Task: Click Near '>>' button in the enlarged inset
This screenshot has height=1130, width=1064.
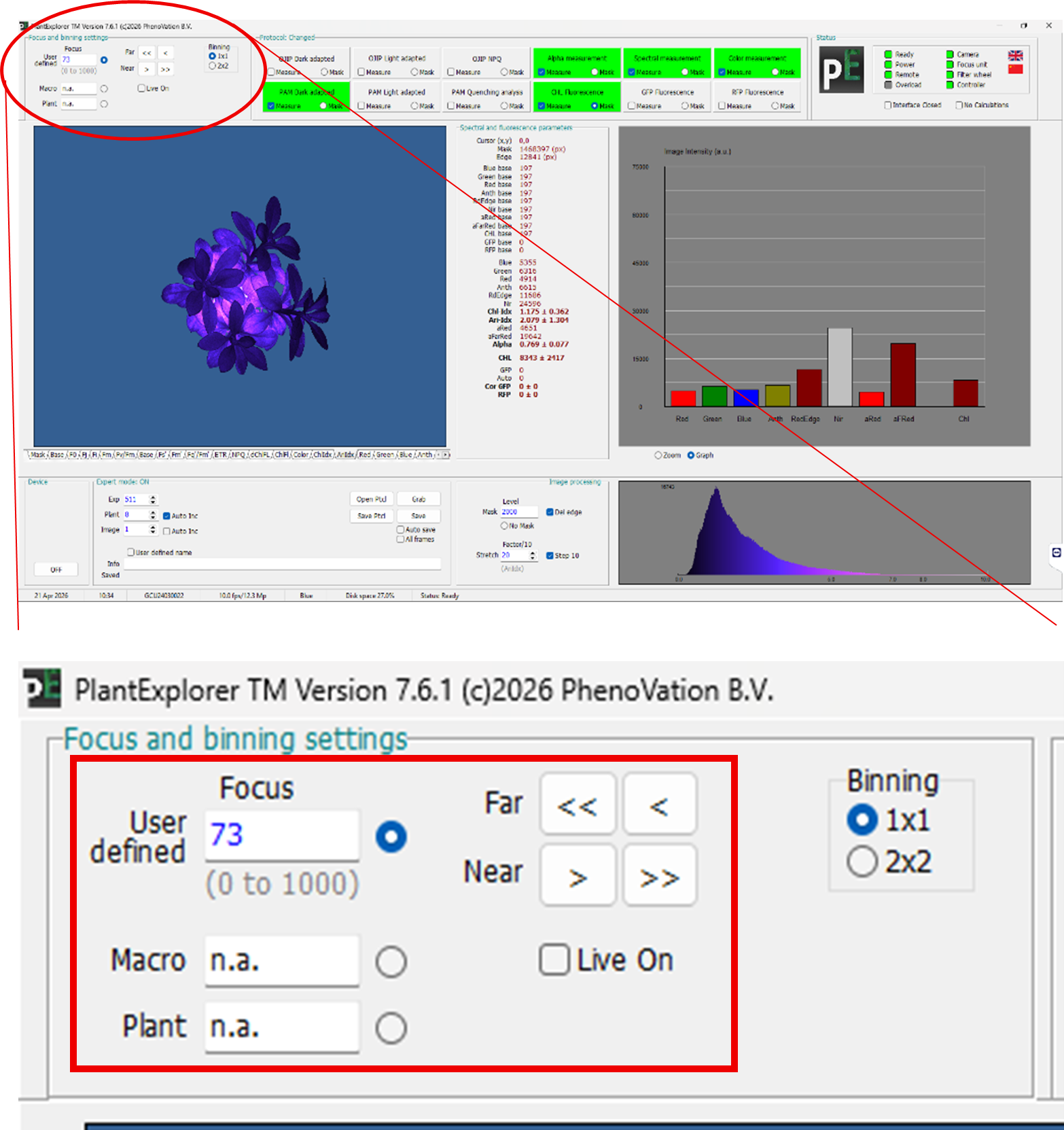Action: pyautogui.click(x=660, y=875)
